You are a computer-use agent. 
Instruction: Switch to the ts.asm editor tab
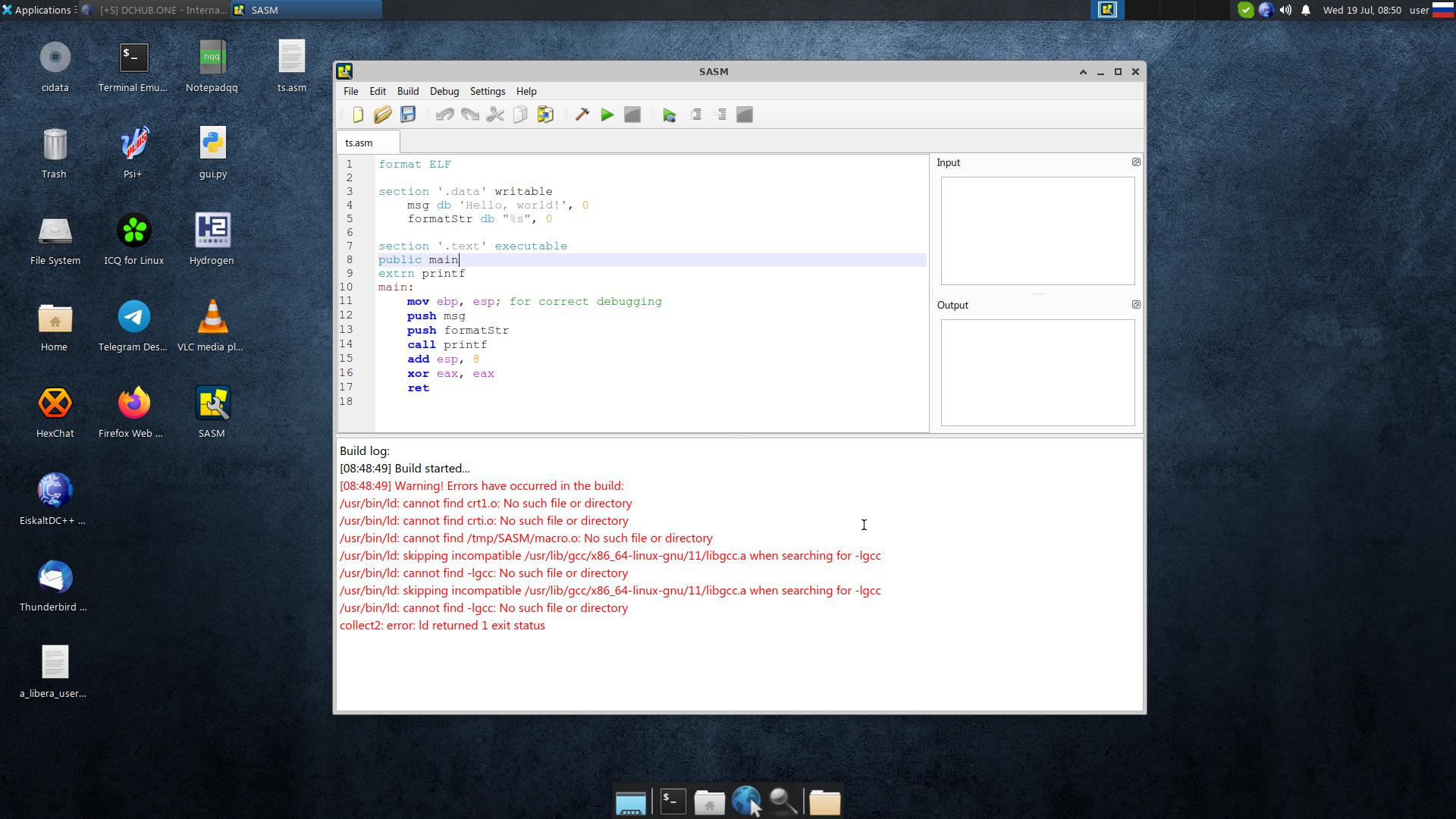(x=359, y=143)
